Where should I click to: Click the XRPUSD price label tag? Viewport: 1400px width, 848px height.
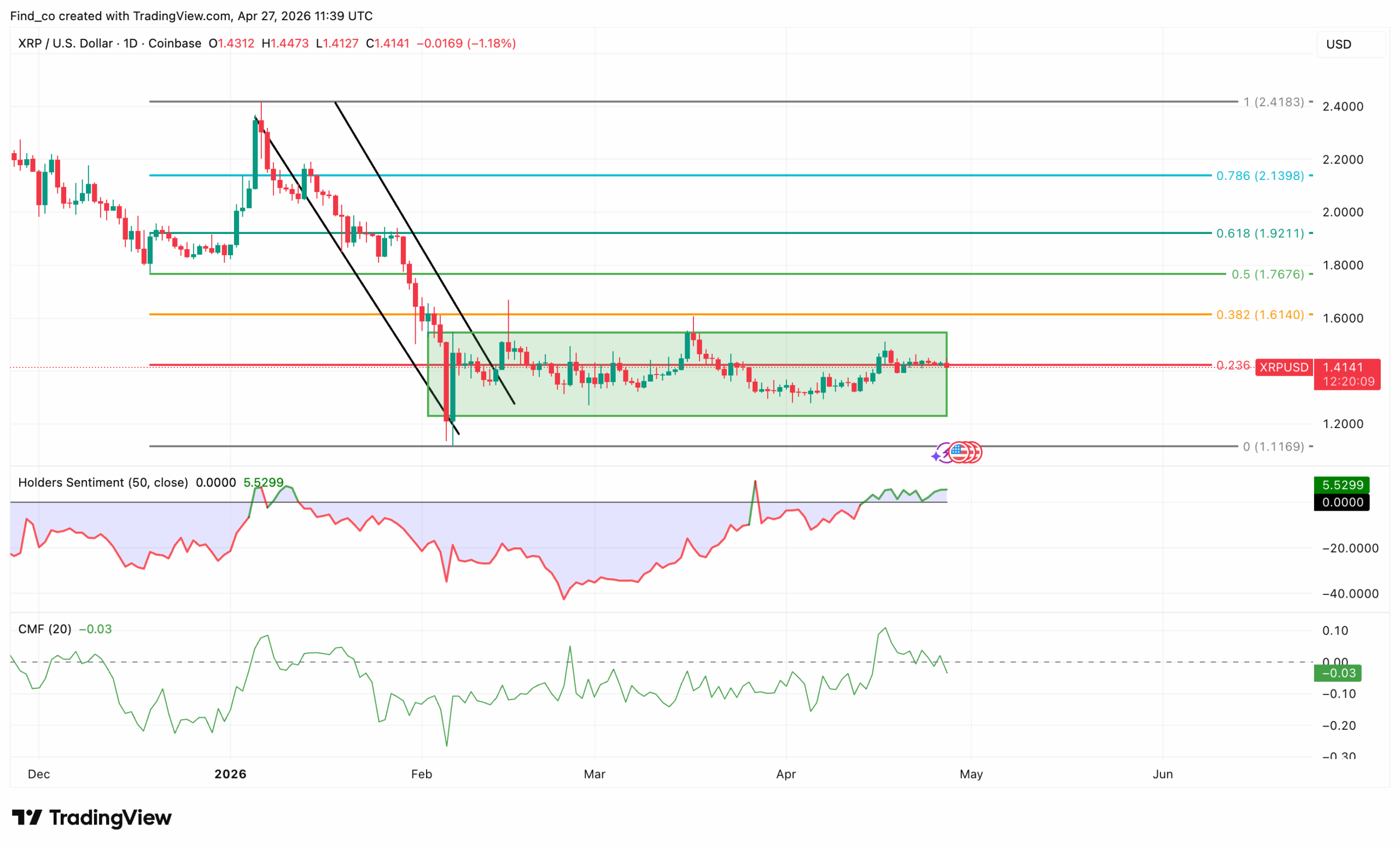1284,367
